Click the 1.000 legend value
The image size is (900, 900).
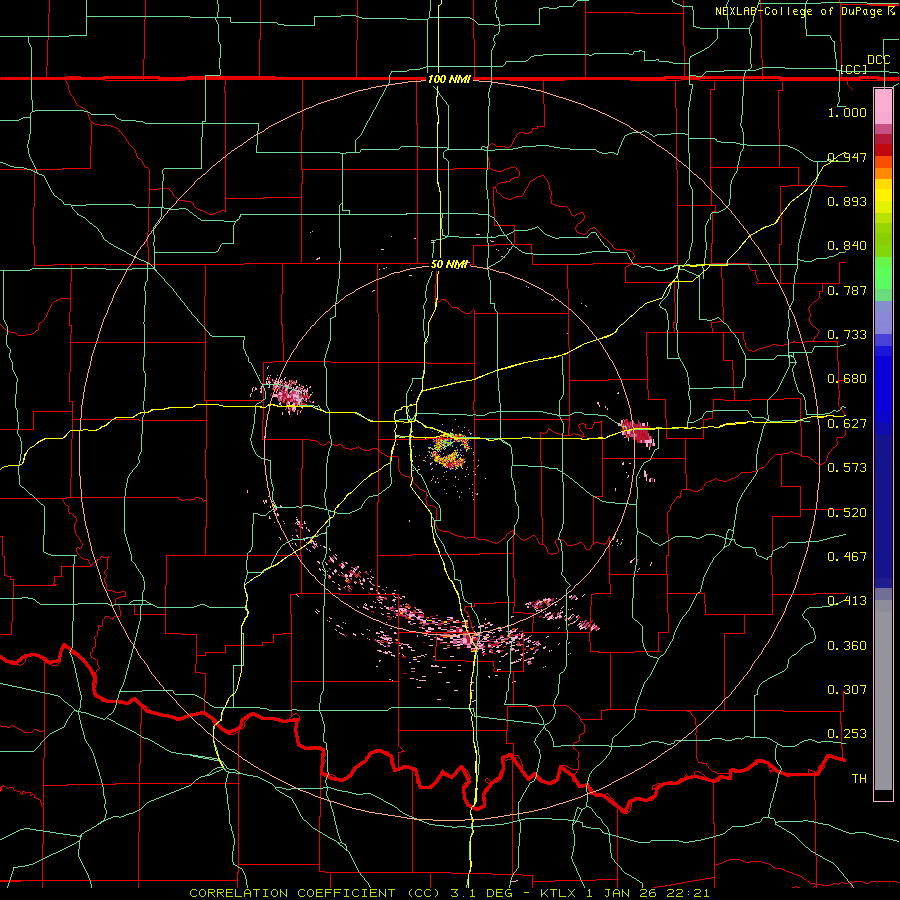(847, 112)
